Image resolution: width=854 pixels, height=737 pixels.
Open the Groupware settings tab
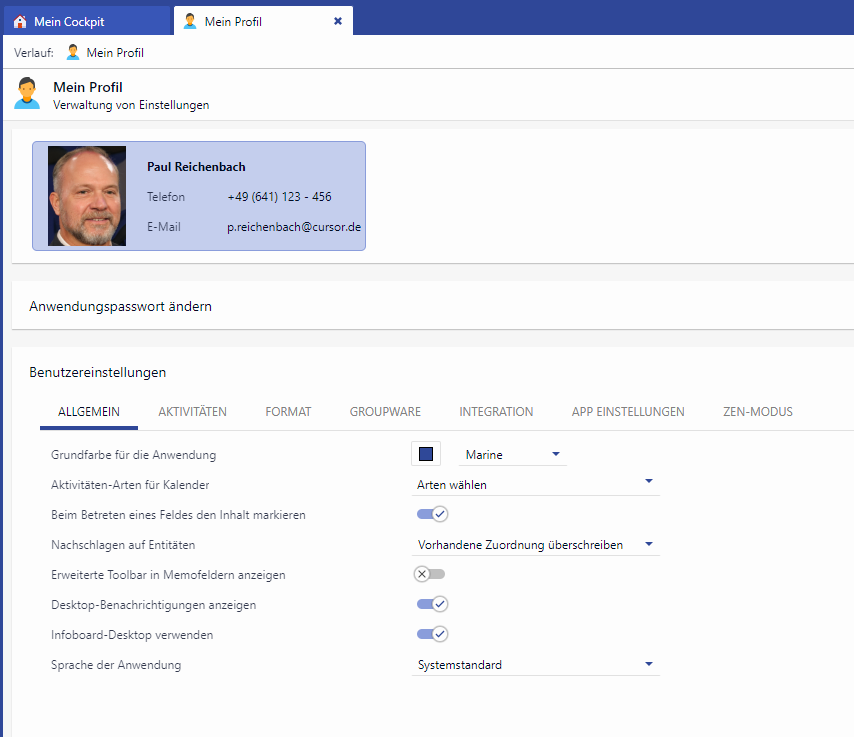(x=385, y=412)
